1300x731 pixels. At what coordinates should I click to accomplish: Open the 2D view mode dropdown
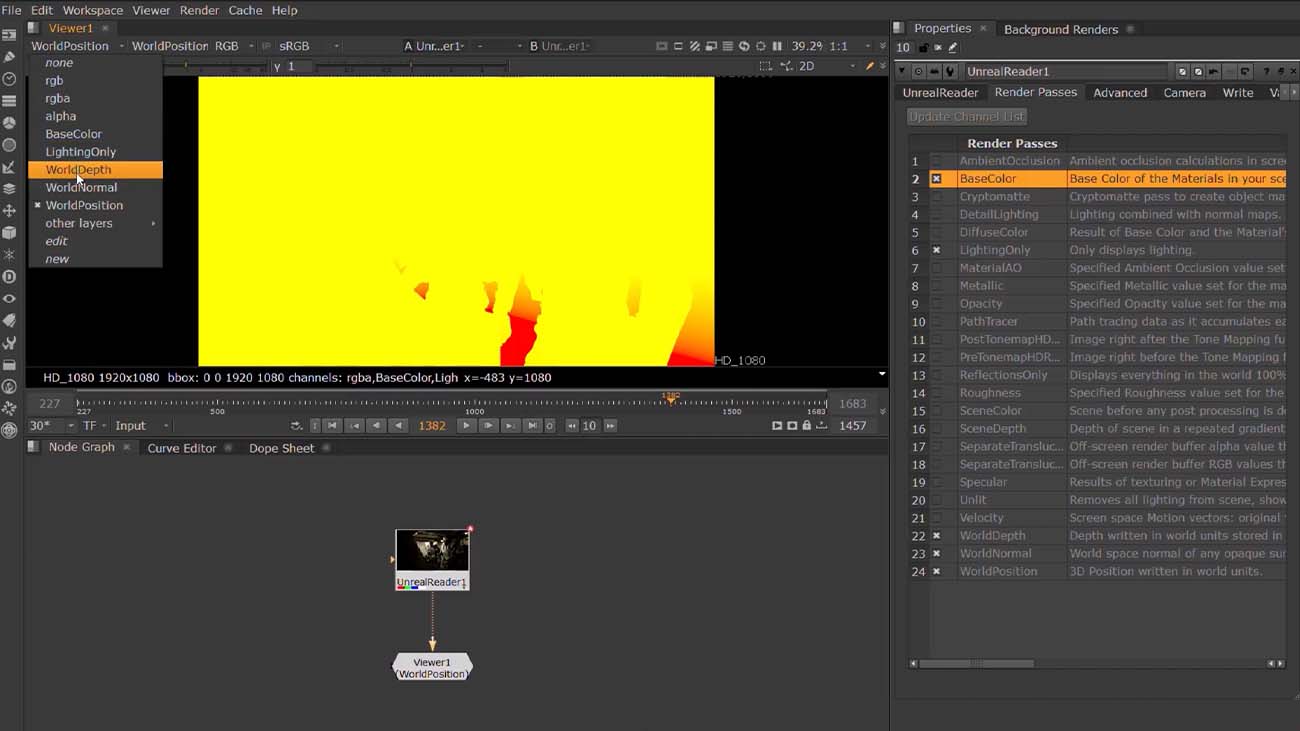[x=826, y=66]
